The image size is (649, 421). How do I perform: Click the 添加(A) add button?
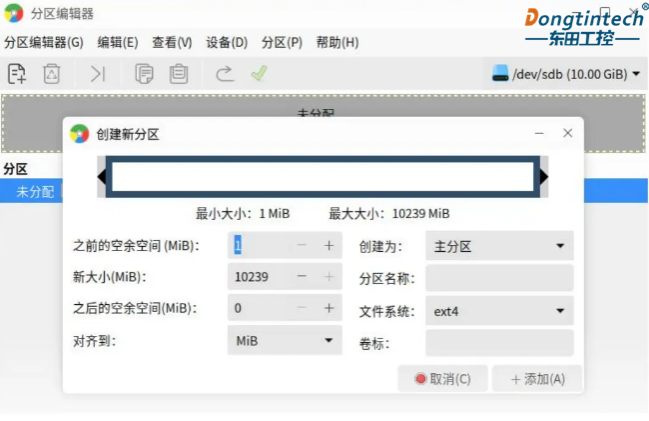538,379
